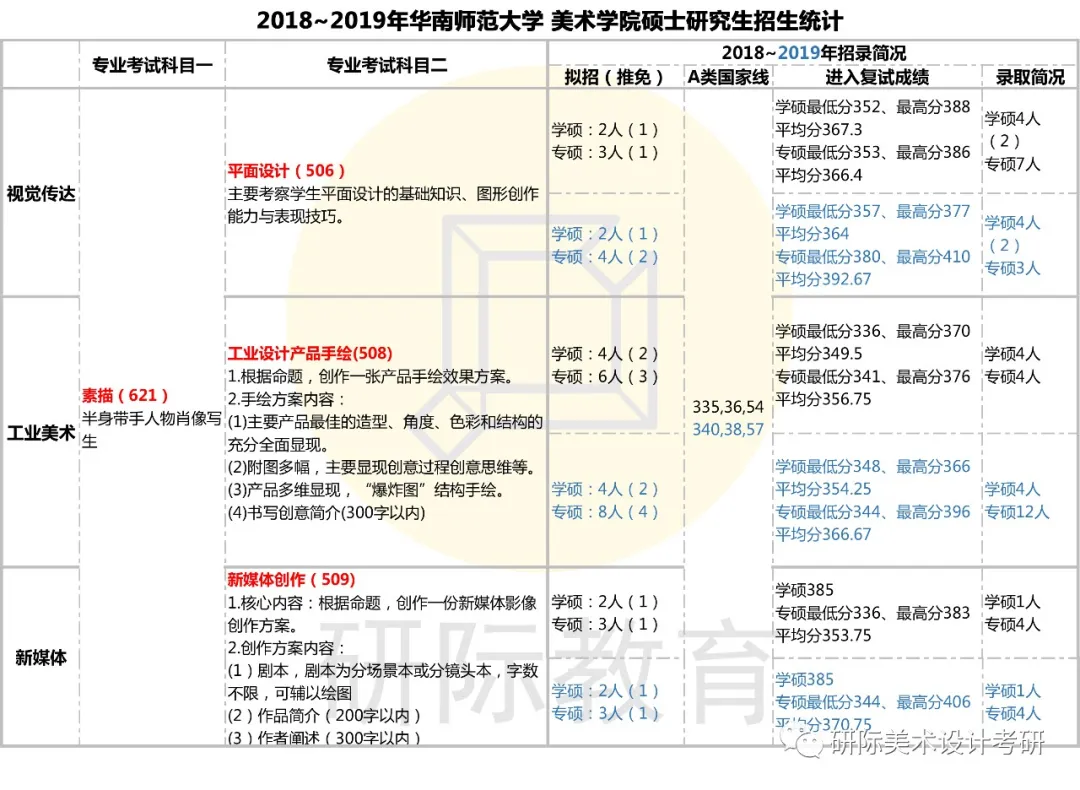
Task: Click the 'A类国家线' column header
Action: tap(728, 77)
